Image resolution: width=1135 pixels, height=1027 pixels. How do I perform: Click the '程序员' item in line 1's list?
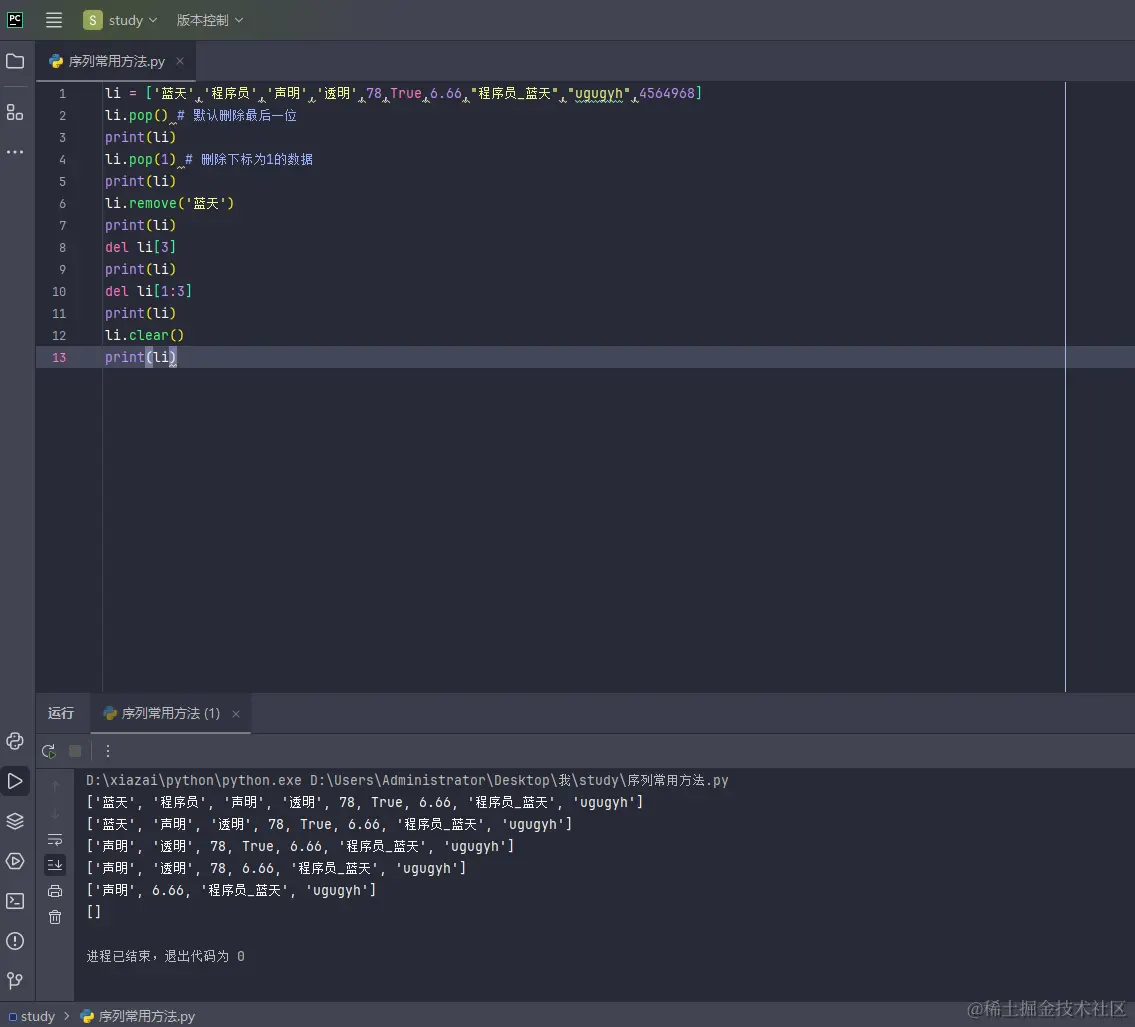coord(231,93)
